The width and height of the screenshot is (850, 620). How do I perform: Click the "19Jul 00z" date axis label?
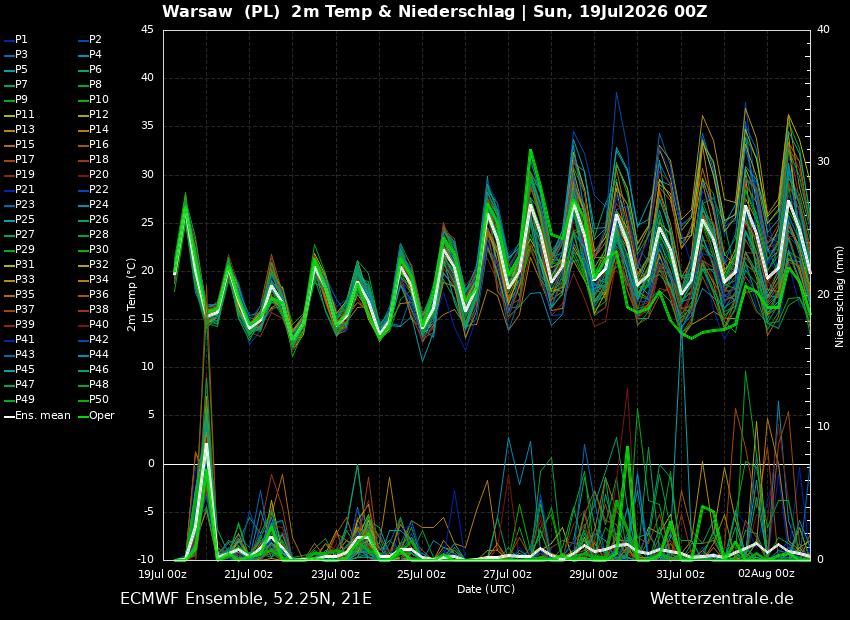point(163,574)
